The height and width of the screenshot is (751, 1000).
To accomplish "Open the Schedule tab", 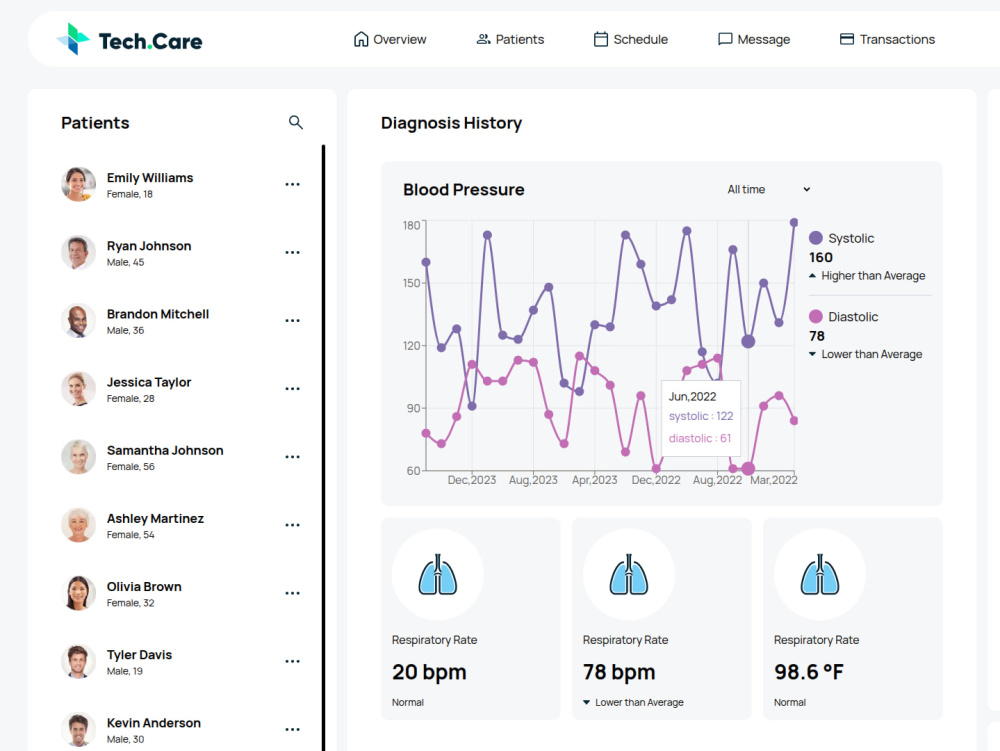I will 631,40.
